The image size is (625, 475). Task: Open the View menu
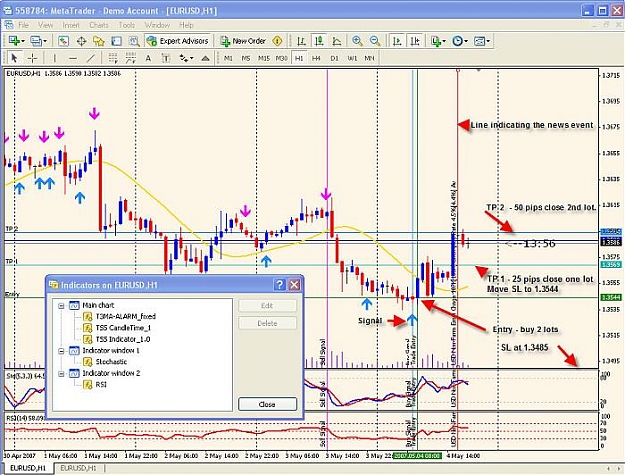coord(45,25)
